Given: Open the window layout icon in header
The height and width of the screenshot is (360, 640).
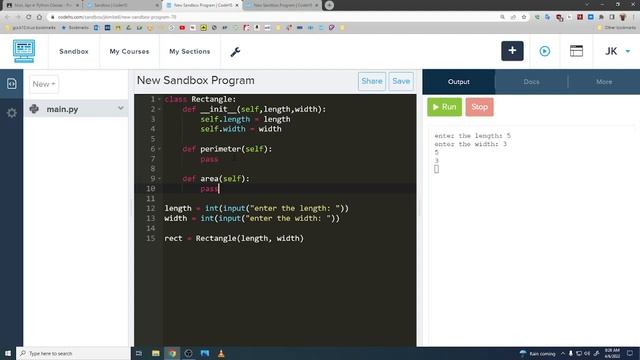Looking at the screenshot, I should [576, 51].
